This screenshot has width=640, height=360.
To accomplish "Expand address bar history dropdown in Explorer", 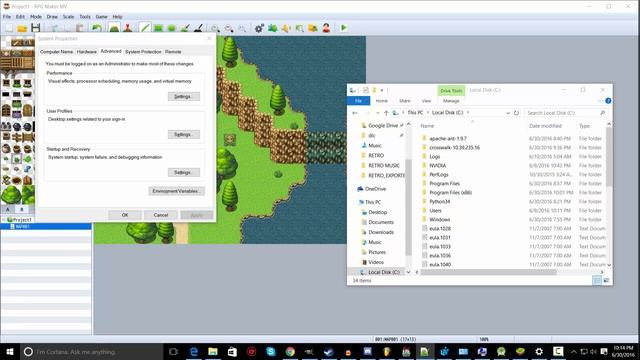I will [x=508, y=113].
